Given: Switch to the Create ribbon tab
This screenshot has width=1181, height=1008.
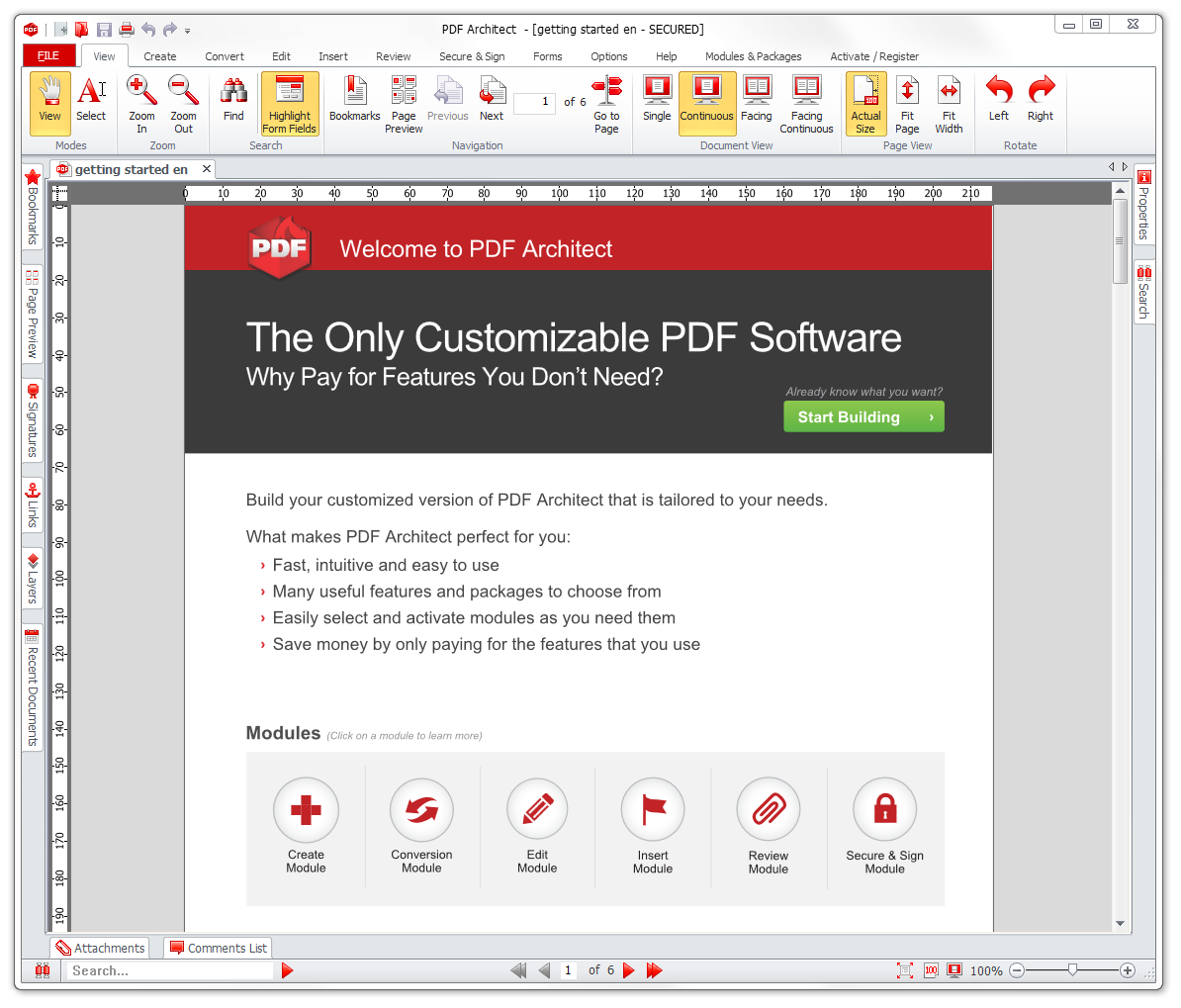Looking at the screenshot, I should (x=159, y=56).
